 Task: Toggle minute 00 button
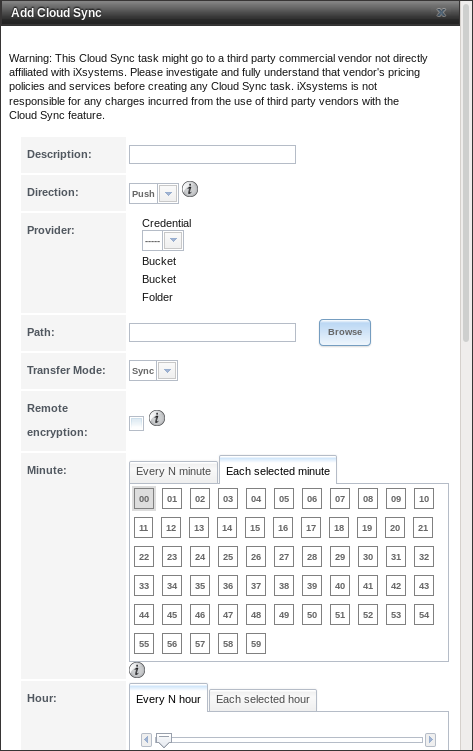[x=144, y=499]
